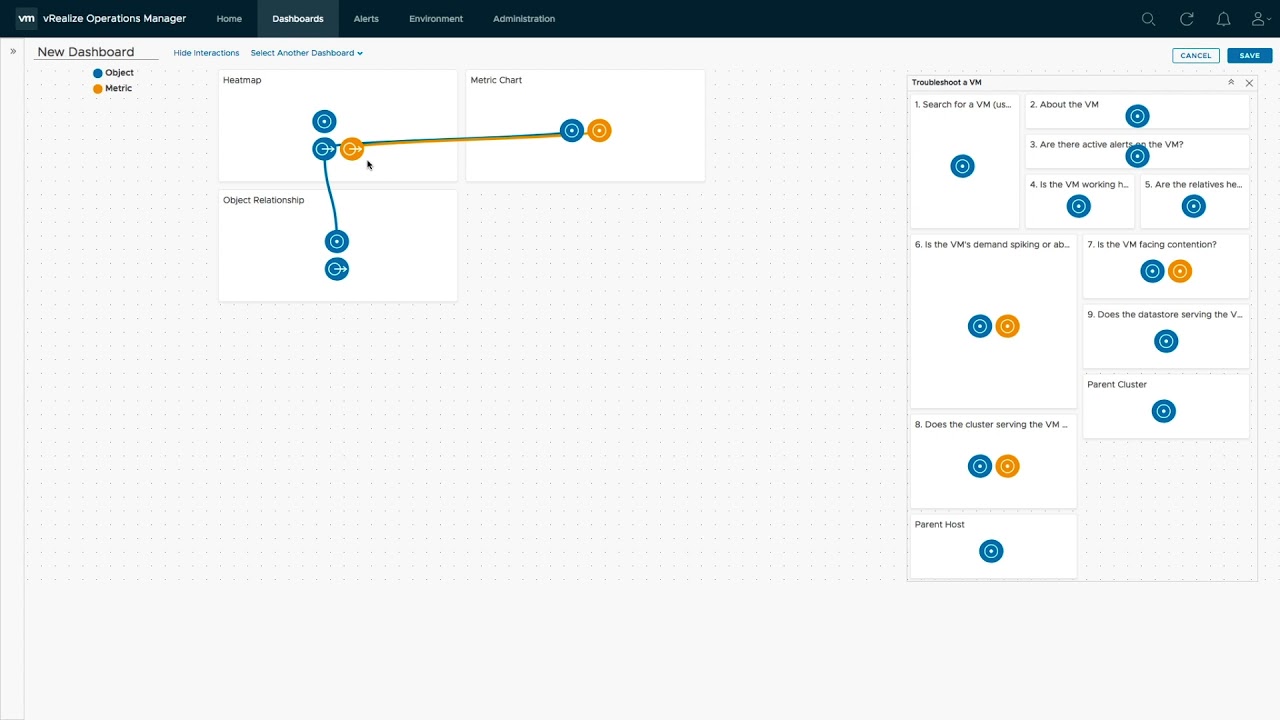Screen dimensions: 1280x720
Task: Click the orange metric output icon in Heatmap
Action: pos(352,149)
